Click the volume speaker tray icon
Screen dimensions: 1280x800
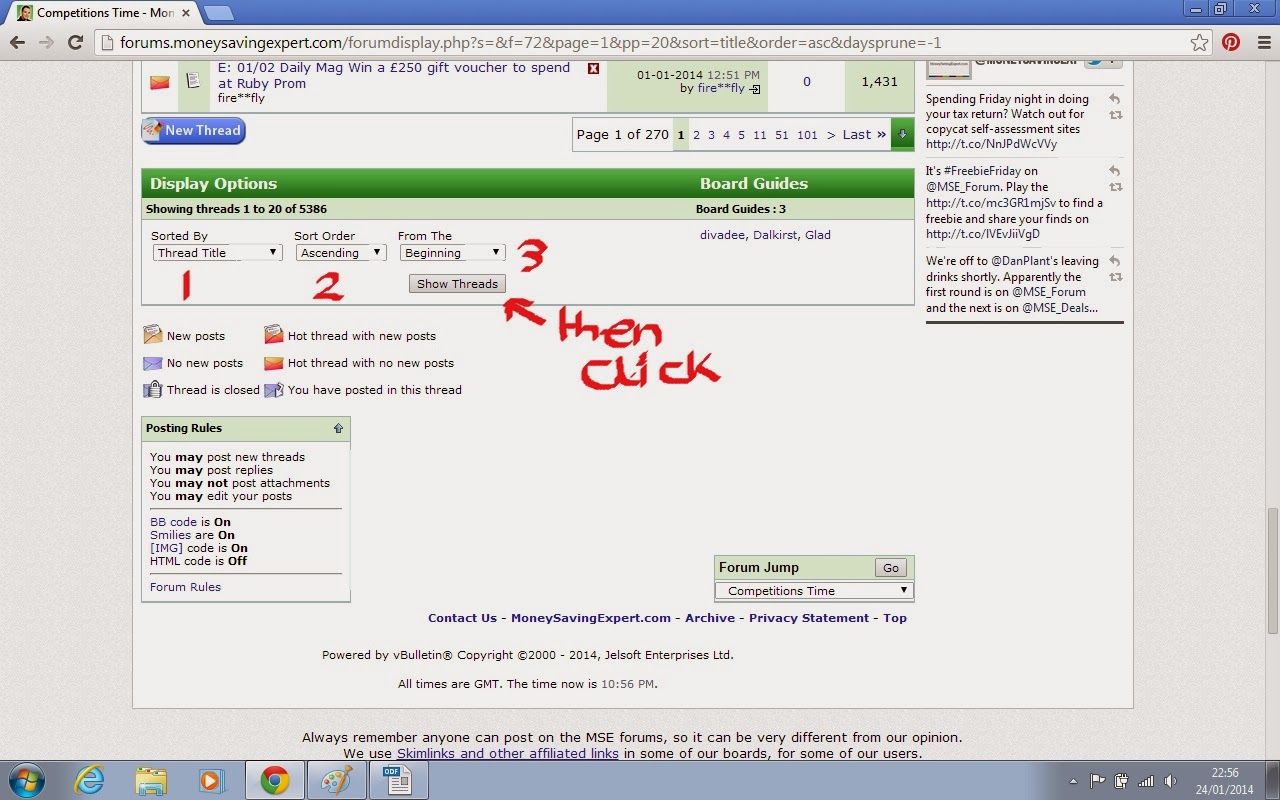1170,781
